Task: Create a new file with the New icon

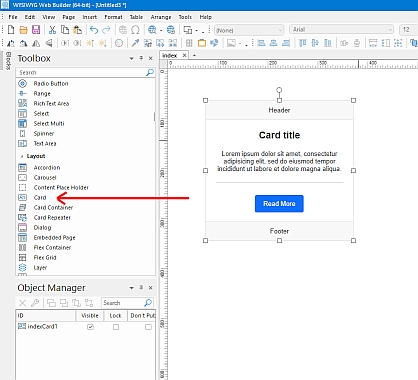Action: [x=11, y=30]
